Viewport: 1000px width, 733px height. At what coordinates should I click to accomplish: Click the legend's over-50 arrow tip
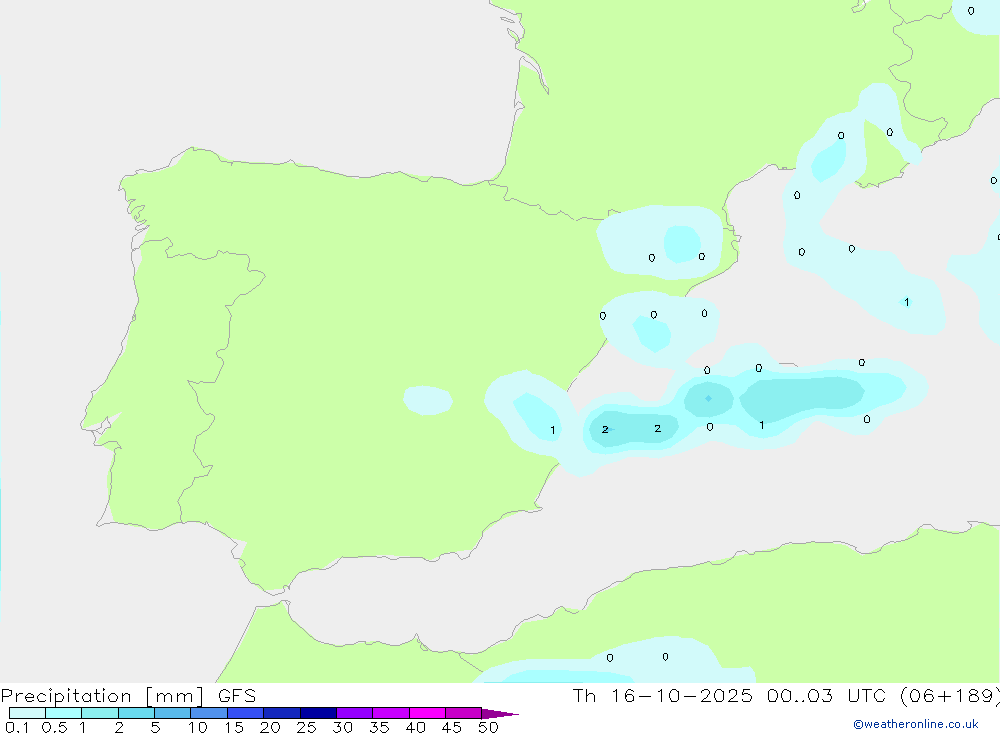[x=500, y=714]
